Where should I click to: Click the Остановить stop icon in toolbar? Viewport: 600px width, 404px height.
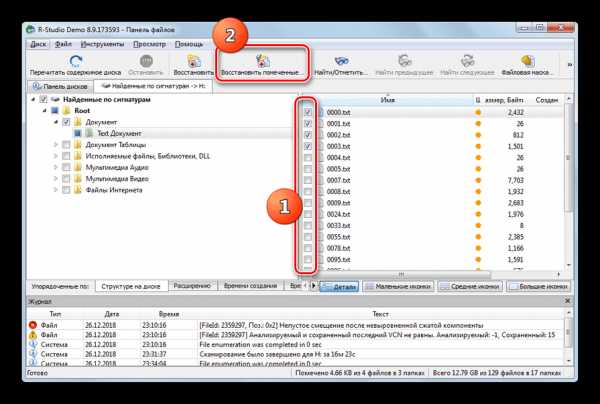[146, 60]
